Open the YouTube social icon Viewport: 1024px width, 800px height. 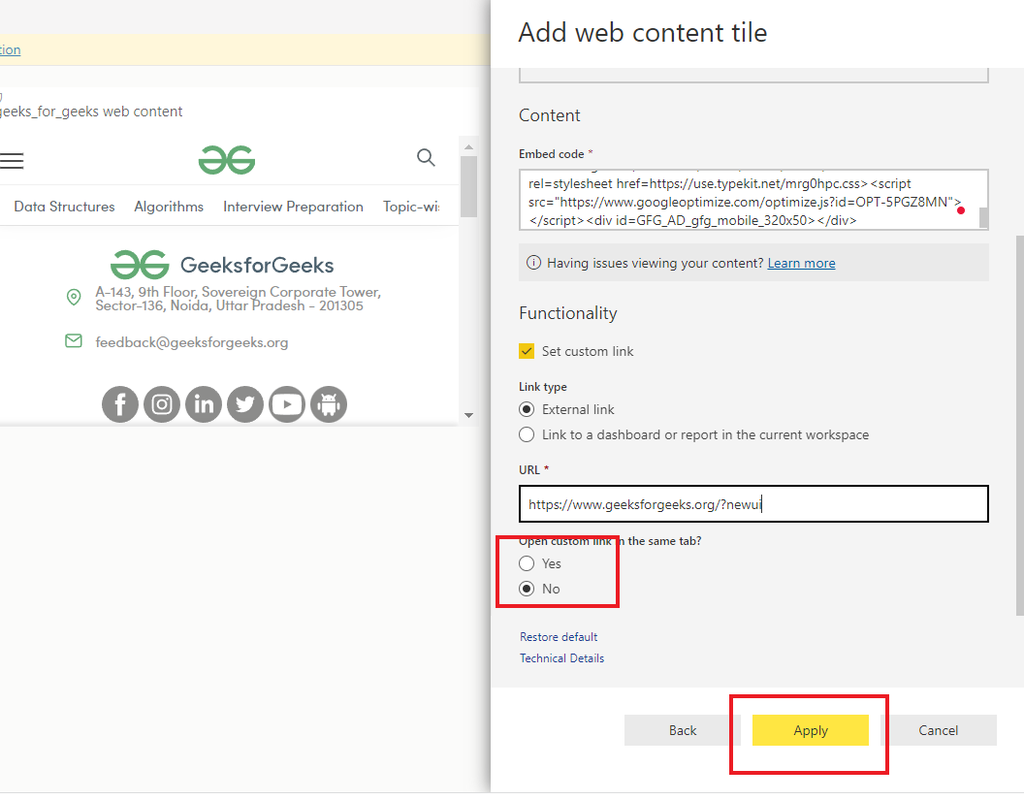[x=287, y=405]
